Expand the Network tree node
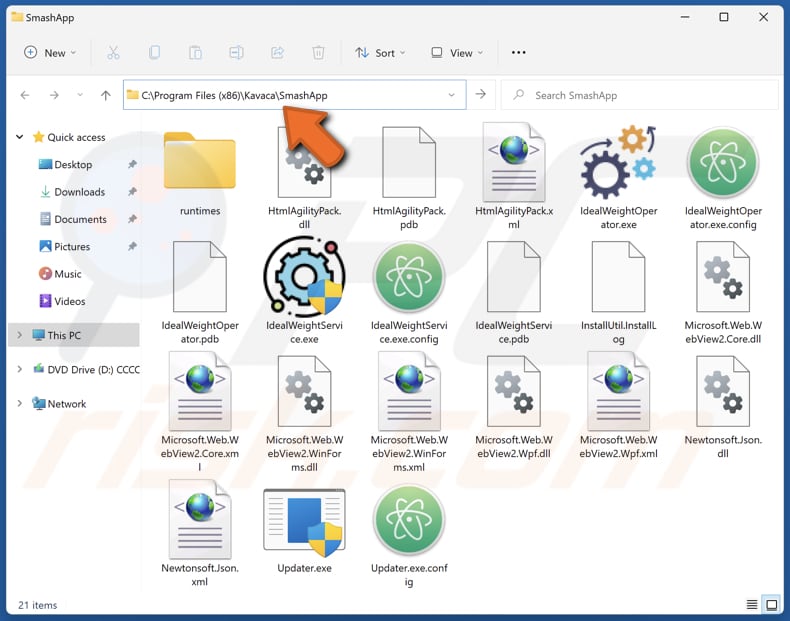Screen dimensions: 790x621 [x=19, y=404]
